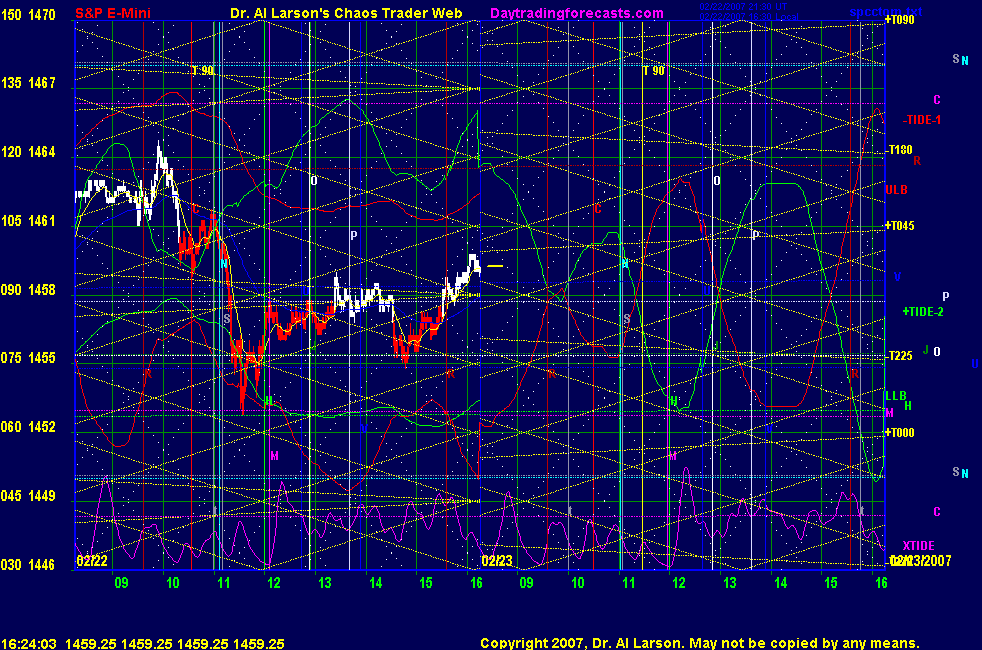982x650 pixels.
Task: Click the "14" hour label of 02/22 session
Action: point(375,582)
